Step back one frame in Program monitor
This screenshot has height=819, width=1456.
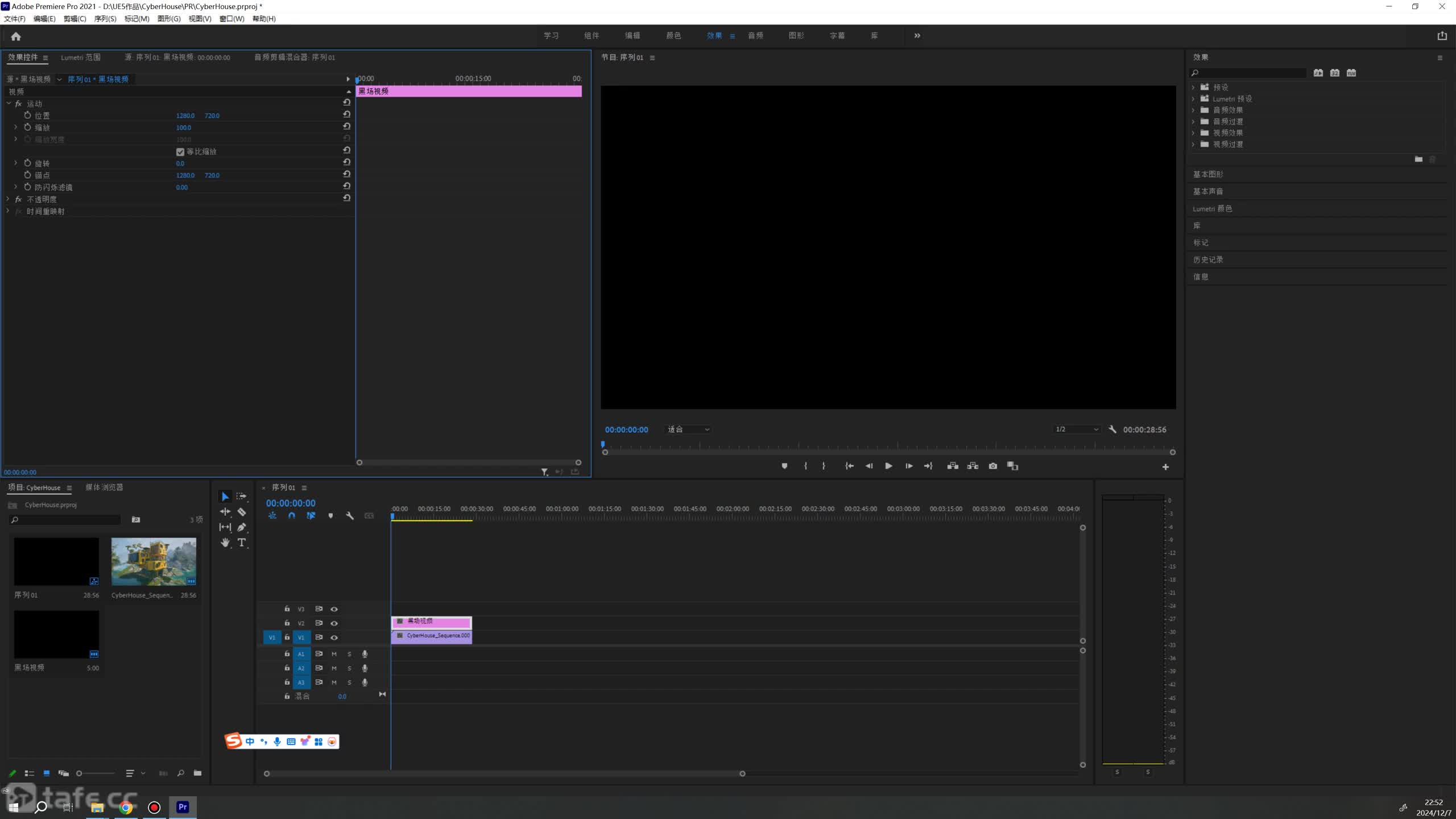point(868,466)
